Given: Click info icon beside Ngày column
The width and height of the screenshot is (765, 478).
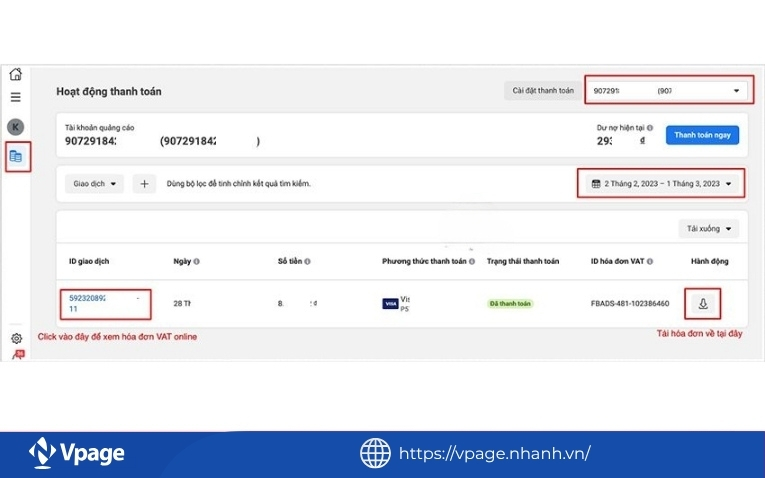Looking at the screenshot, I should coord(197,261).
